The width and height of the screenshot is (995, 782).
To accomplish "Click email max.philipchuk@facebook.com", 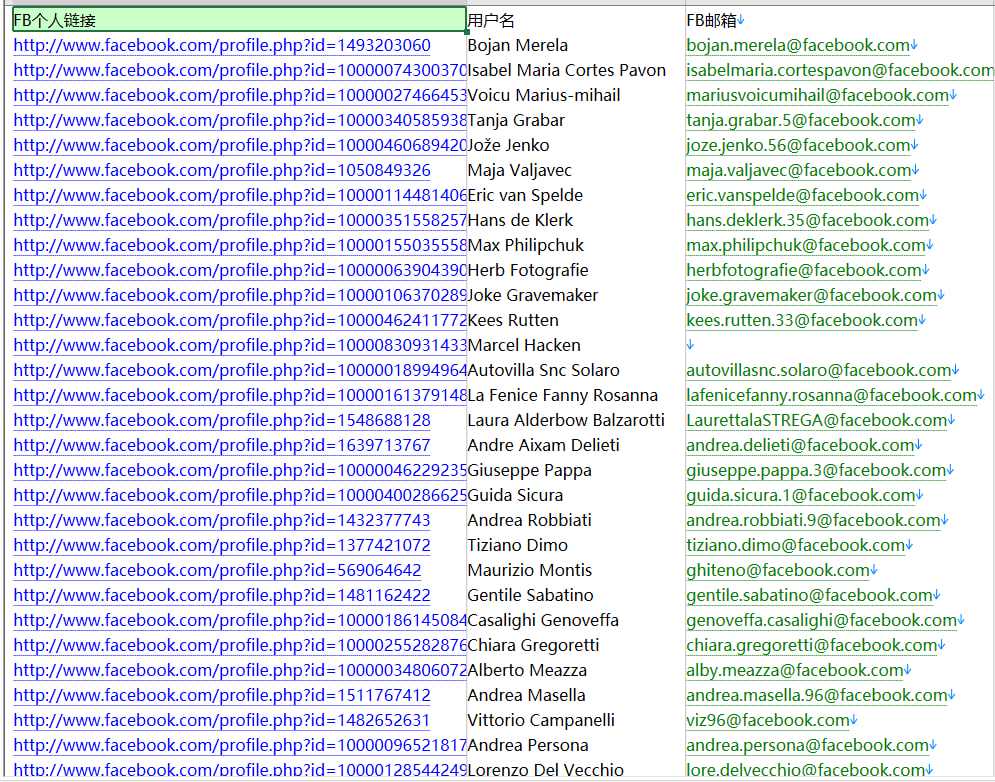I will click(x=806, y=245).
